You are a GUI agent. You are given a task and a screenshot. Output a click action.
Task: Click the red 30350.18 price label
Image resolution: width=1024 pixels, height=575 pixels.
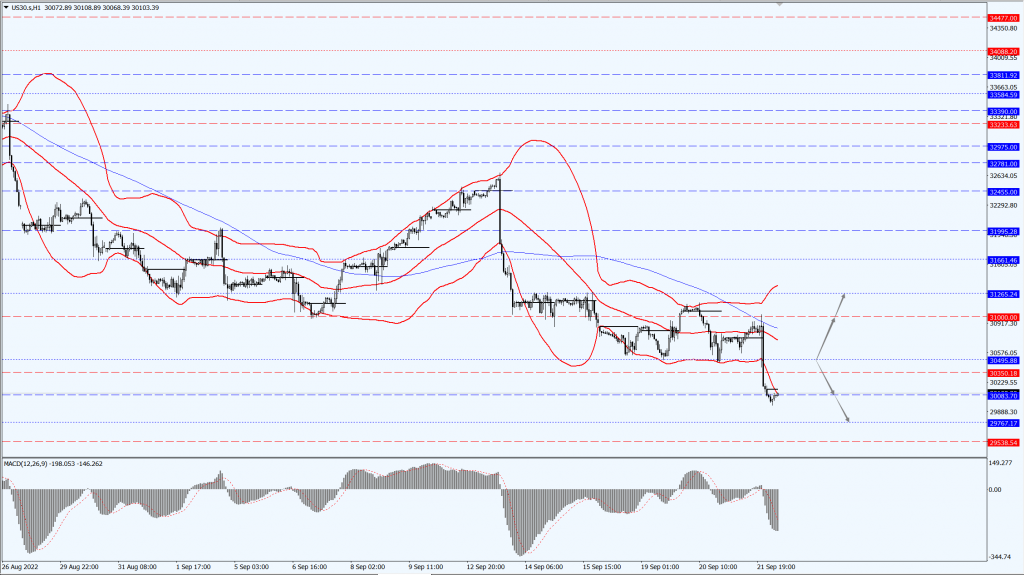point(1003,373)
